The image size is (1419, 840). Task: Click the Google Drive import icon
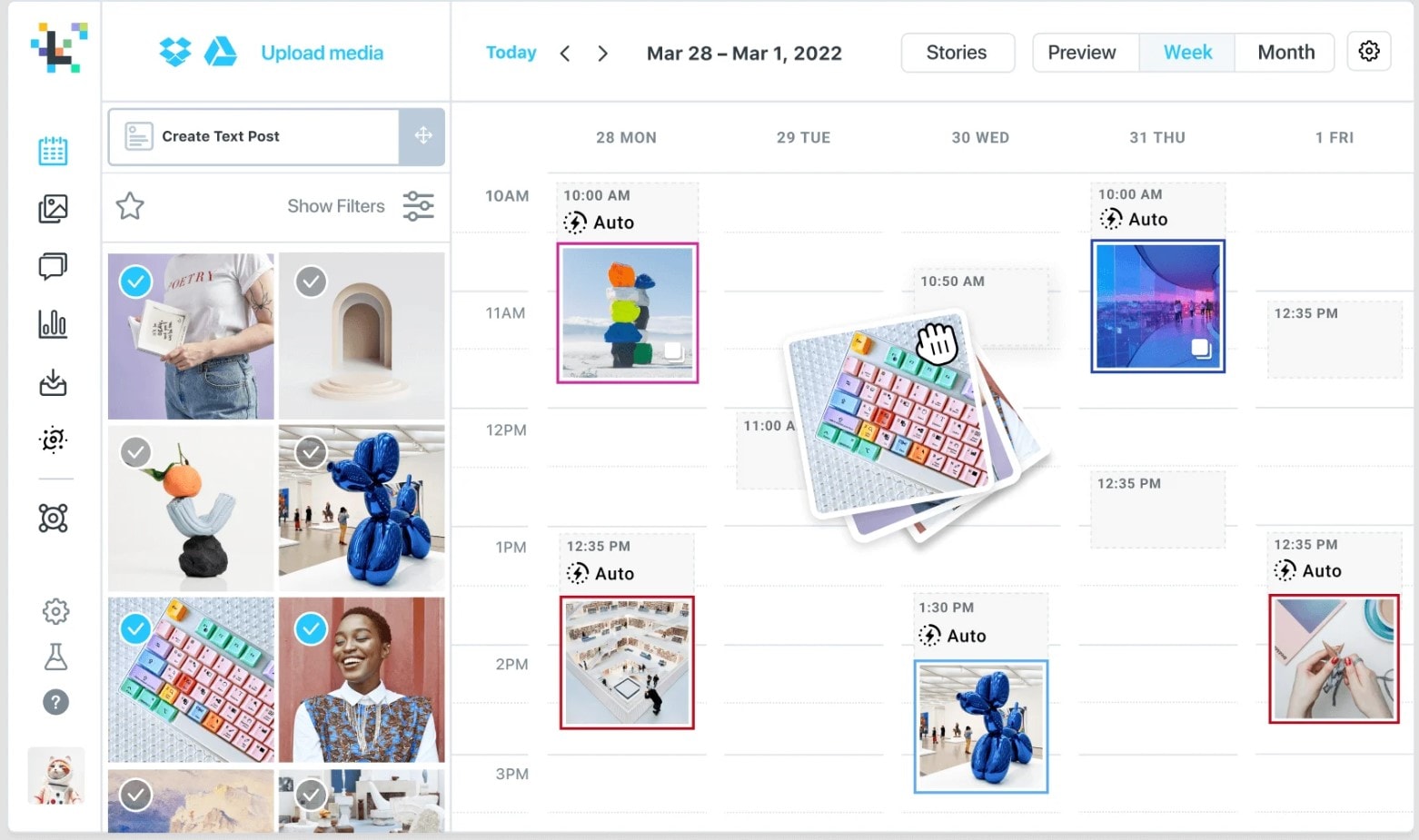click(x=220, y=53)
